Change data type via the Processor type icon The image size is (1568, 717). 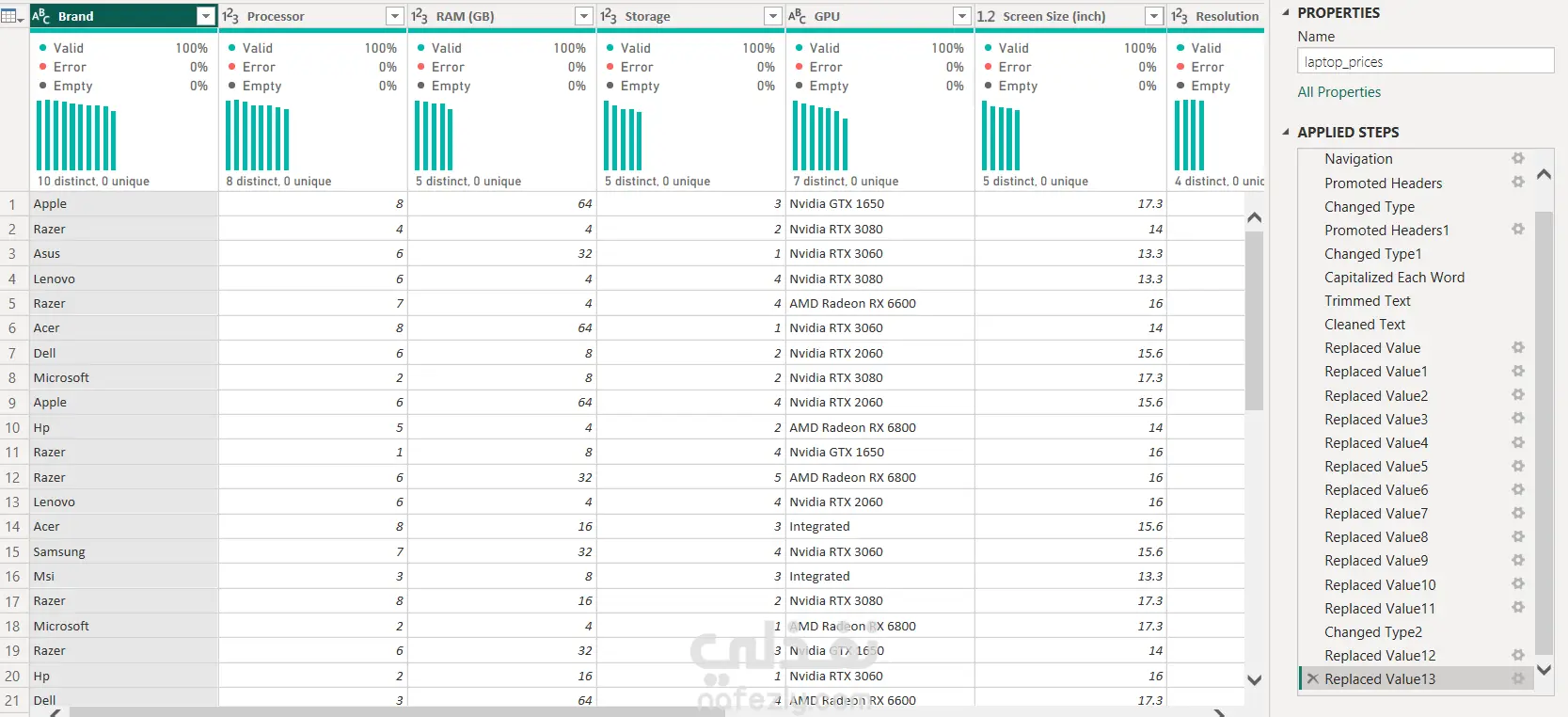(x=230, y=16)
